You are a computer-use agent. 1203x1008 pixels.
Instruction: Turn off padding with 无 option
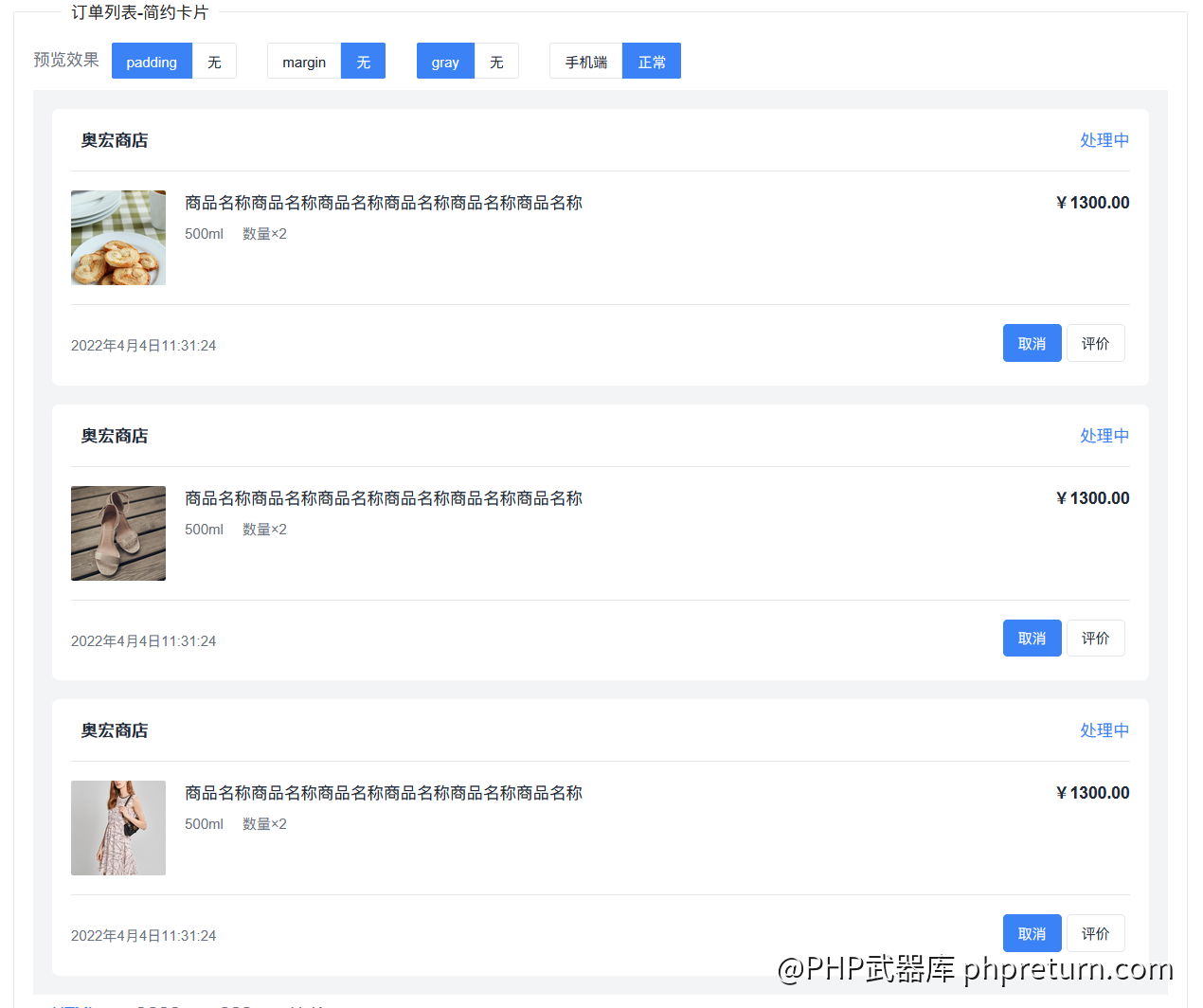pyautogui.click(x=214, y=62)
